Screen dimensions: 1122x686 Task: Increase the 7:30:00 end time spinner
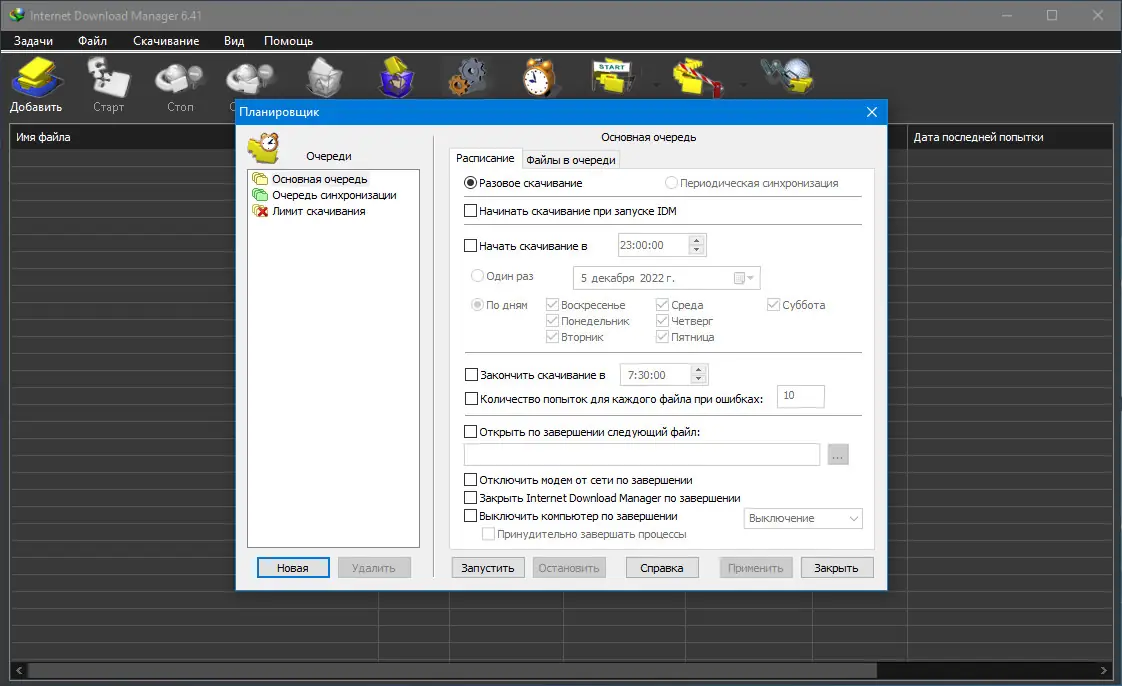[699, 370]
